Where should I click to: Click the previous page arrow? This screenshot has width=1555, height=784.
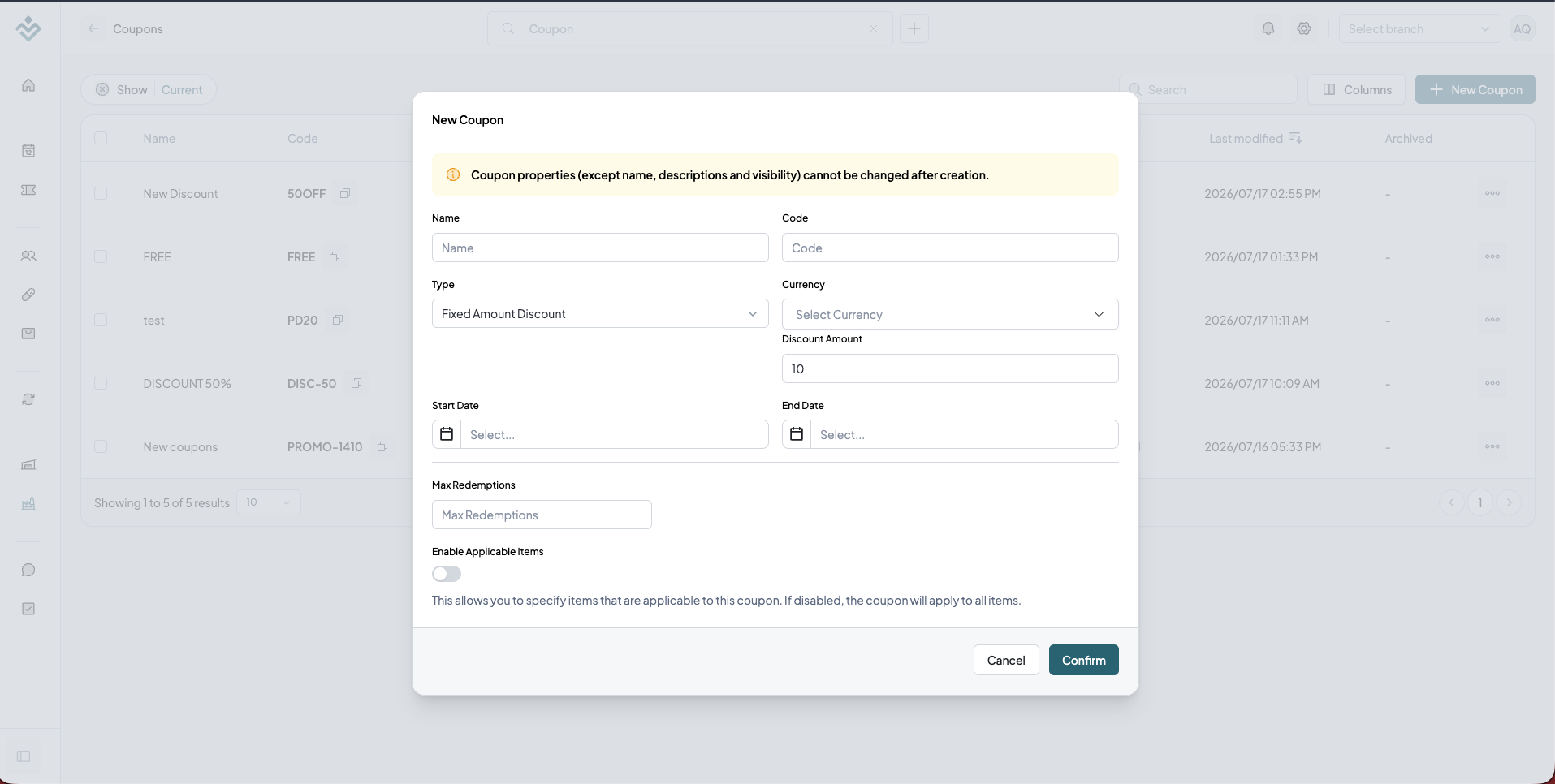pyautogui.click(x=1451, y=502)
